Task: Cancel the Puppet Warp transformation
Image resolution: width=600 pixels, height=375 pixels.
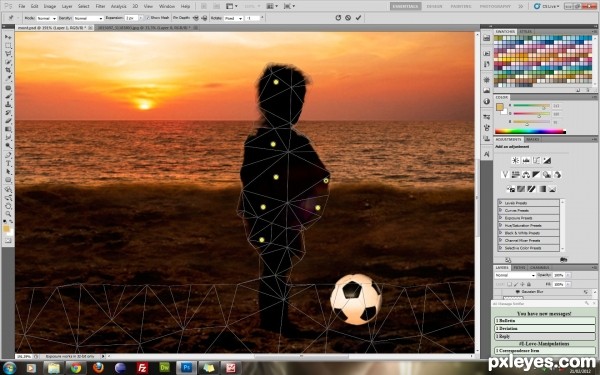Action: (x=348, y=18)
